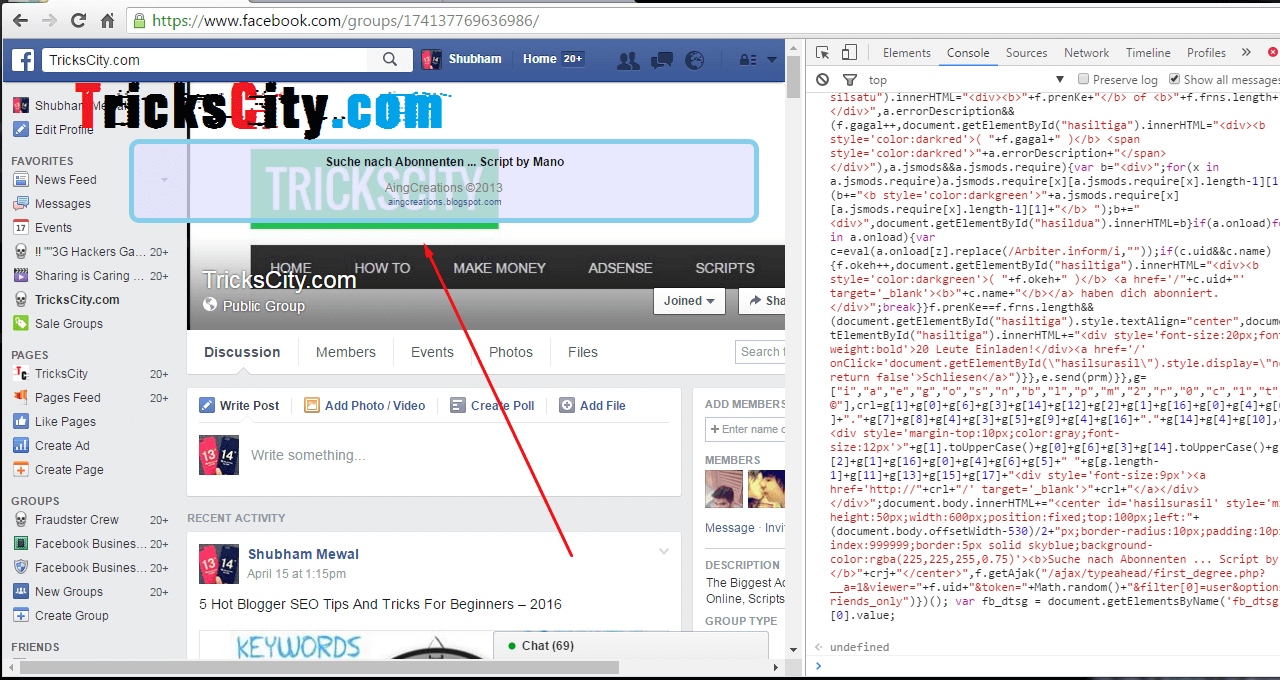
Task: Click the April 15 at 1:15pm timestamp
Action: 297,574
